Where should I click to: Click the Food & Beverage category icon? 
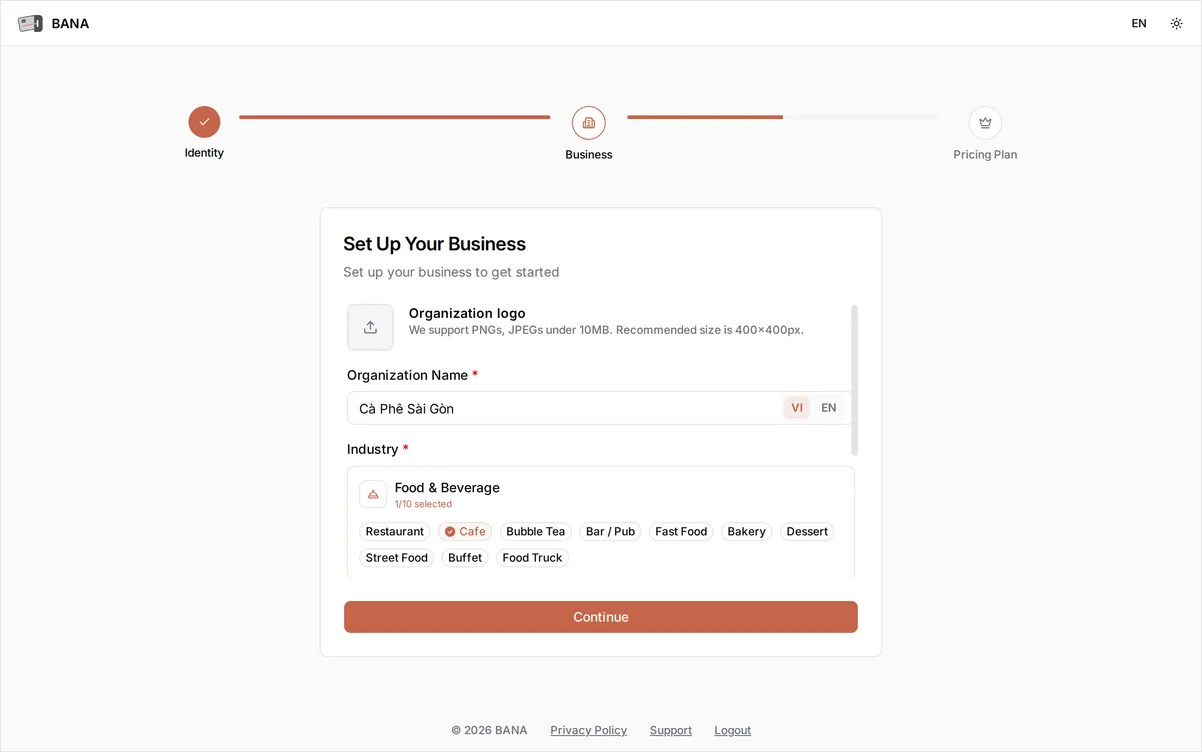[373, 494]
